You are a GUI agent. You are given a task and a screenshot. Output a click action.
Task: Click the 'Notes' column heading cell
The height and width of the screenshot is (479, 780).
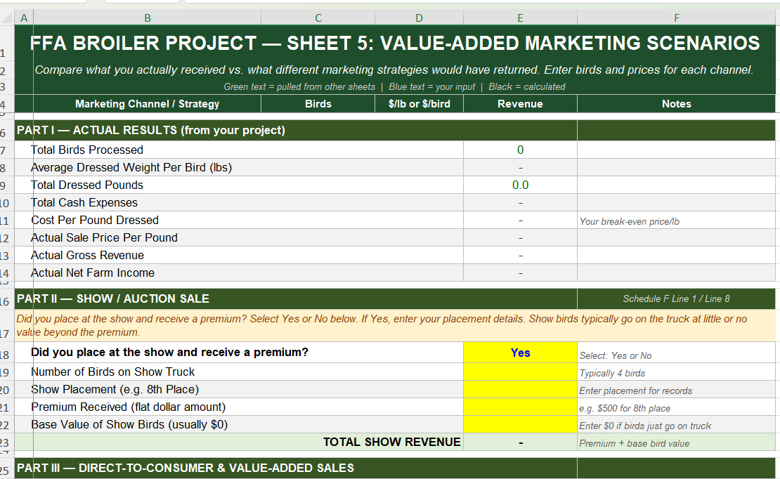(677, 104)
